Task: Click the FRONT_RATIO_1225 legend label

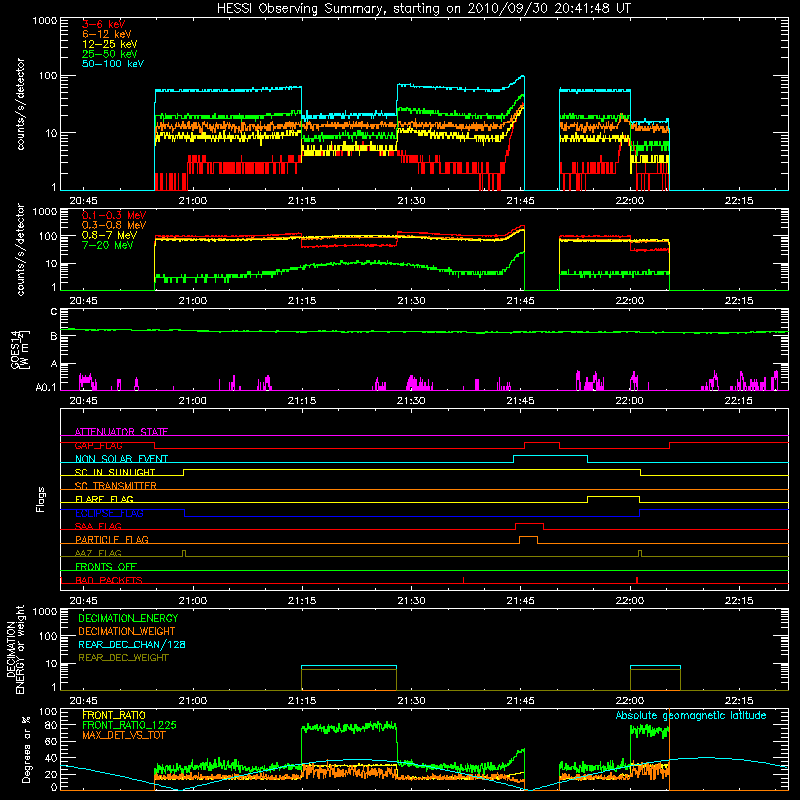Action: [129, 725]
